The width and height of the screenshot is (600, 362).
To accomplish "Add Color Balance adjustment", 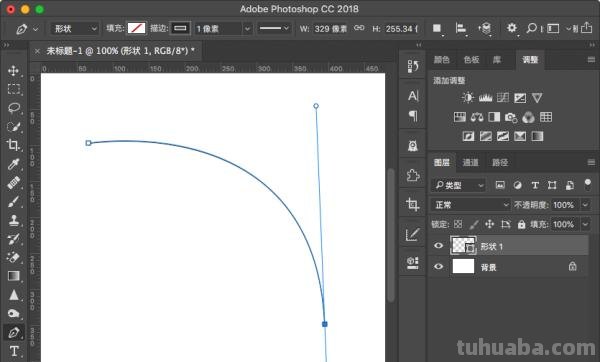I will pyautogui.click(x=477, y=117).
